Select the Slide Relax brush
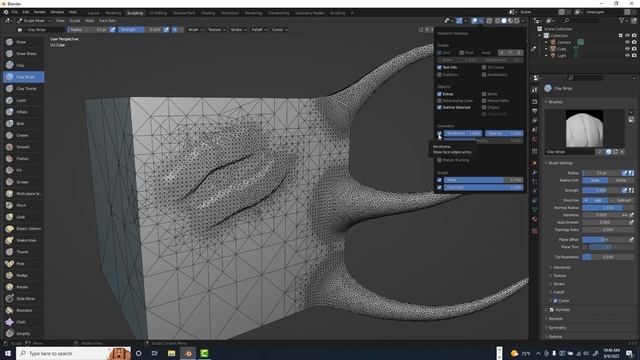The width and height of the screenshot is (640, 360). click(x=23, y=299)
